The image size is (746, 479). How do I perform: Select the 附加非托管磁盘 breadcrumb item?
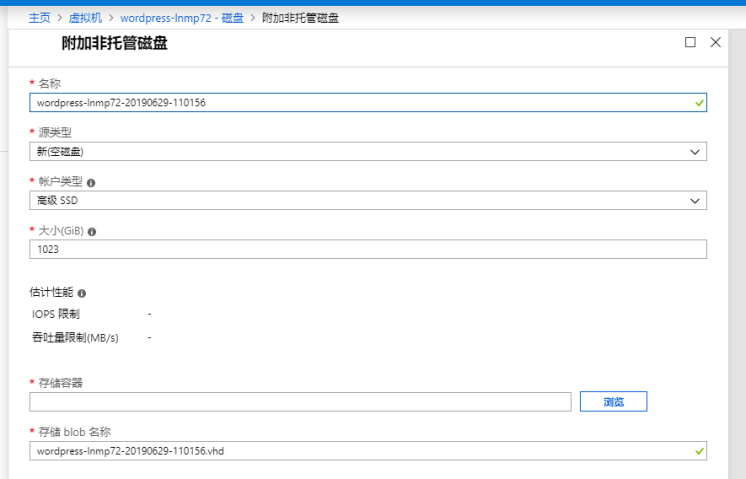point(300,18)
